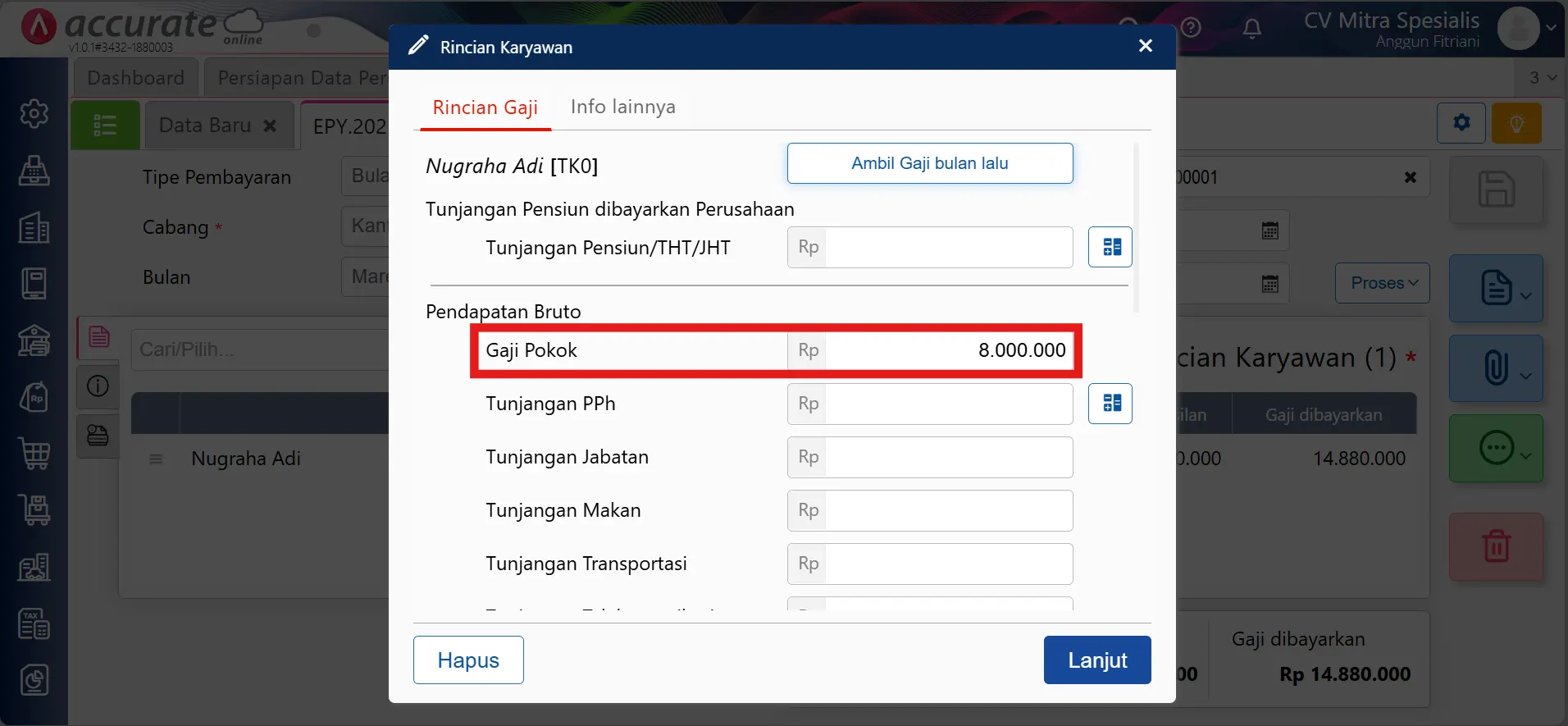The height and width of the screenshot is (726, 1568).
Task: Click the orange lightbulb tips button
Action: (1516, 123)
